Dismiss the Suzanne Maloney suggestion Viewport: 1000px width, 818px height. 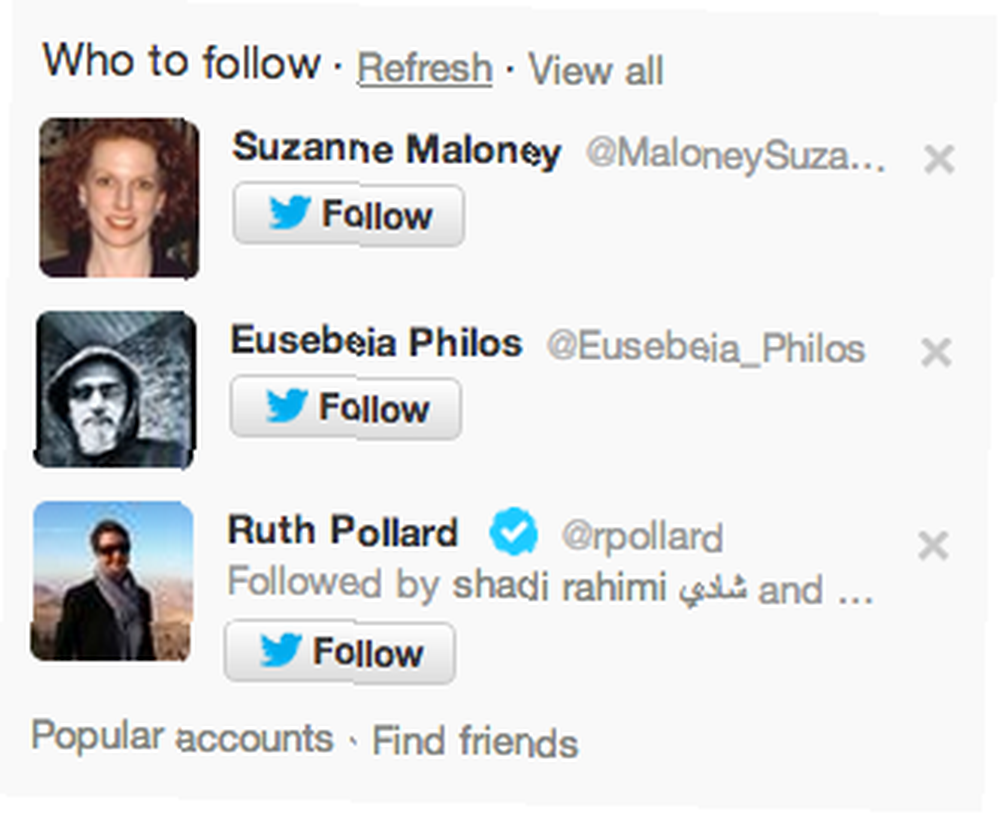click(939, 159)
